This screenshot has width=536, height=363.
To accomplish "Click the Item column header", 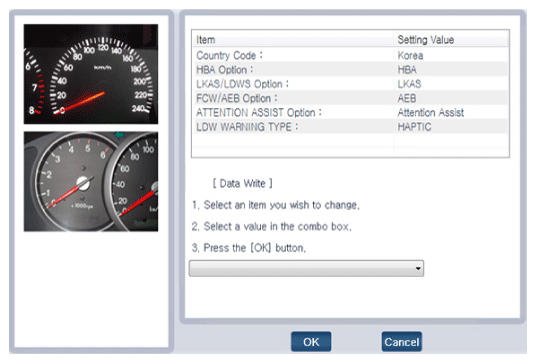I will click(293, 40).
